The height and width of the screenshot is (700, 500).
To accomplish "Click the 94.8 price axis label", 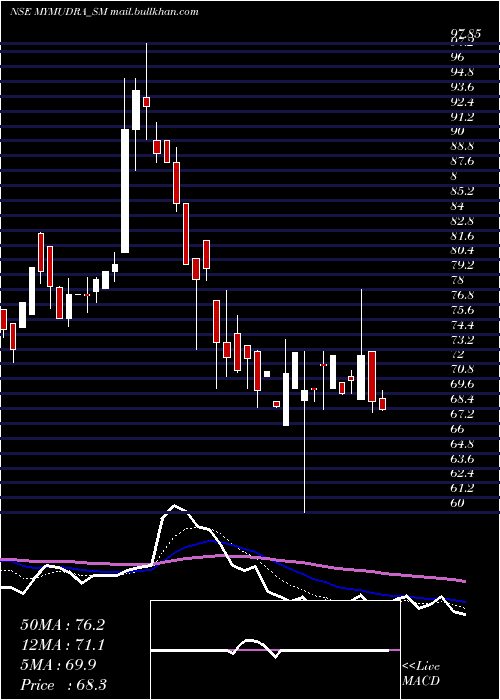I will pyautogui.click(x=462, y=72).
